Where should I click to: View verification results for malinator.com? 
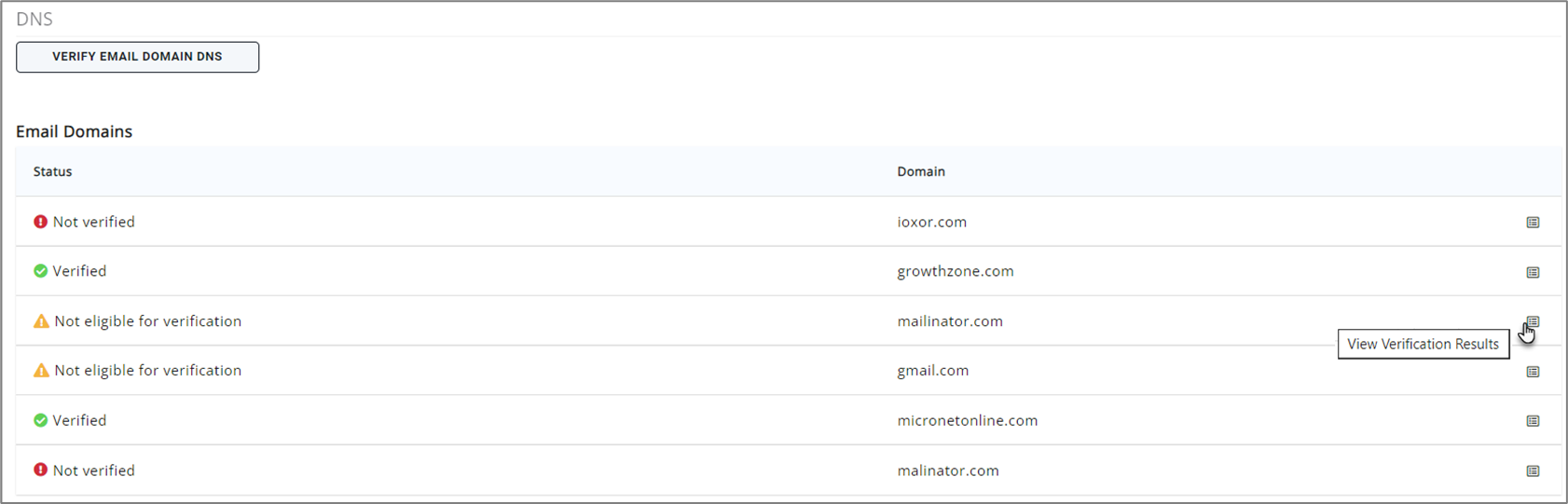click(x=1533, y=471)
